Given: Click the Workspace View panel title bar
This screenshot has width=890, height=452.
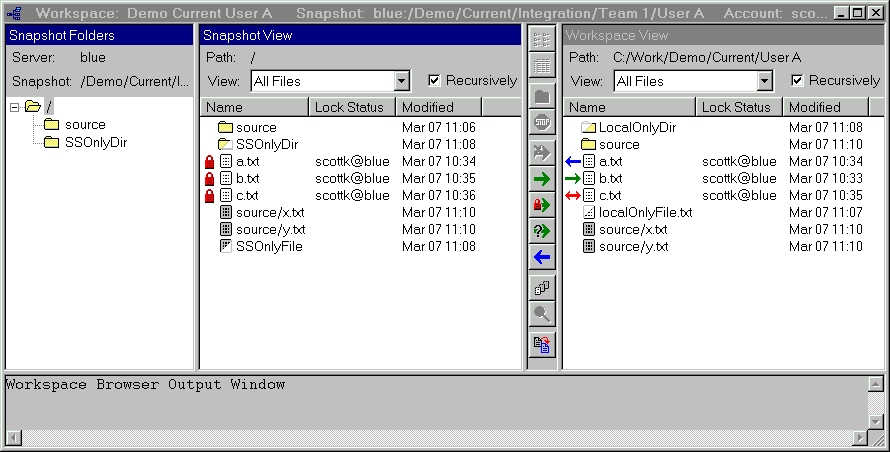Looking at the screenshot, I should click(x=723, y=35).
